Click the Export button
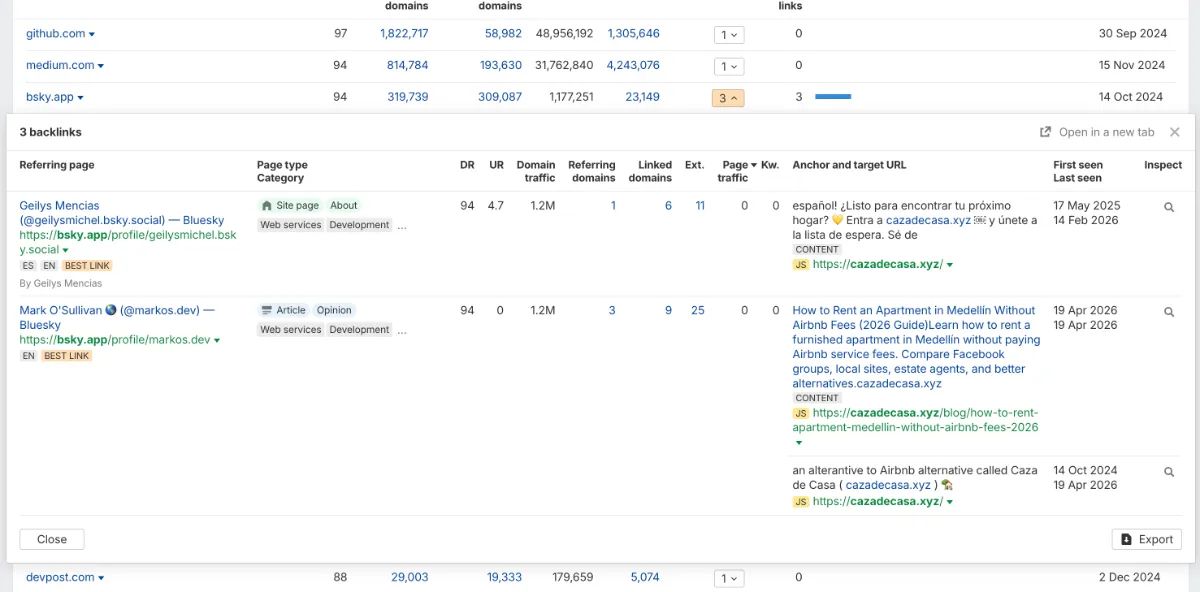This screenshot has width=1200, height=592. pyautogui.click(x=1146, y=539)
